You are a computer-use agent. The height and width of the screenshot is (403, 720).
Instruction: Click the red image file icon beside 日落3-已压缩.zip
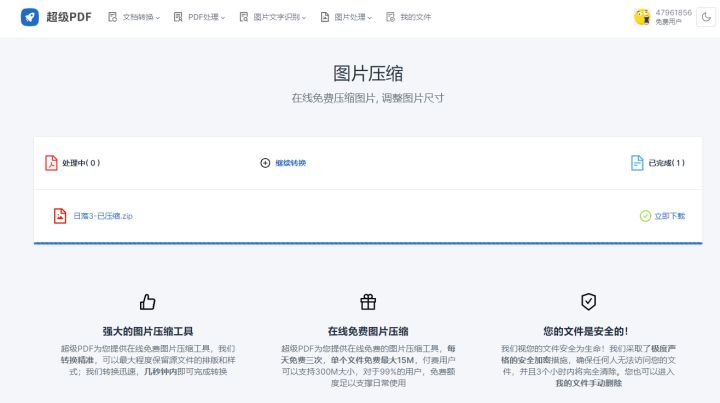point(60,216)
